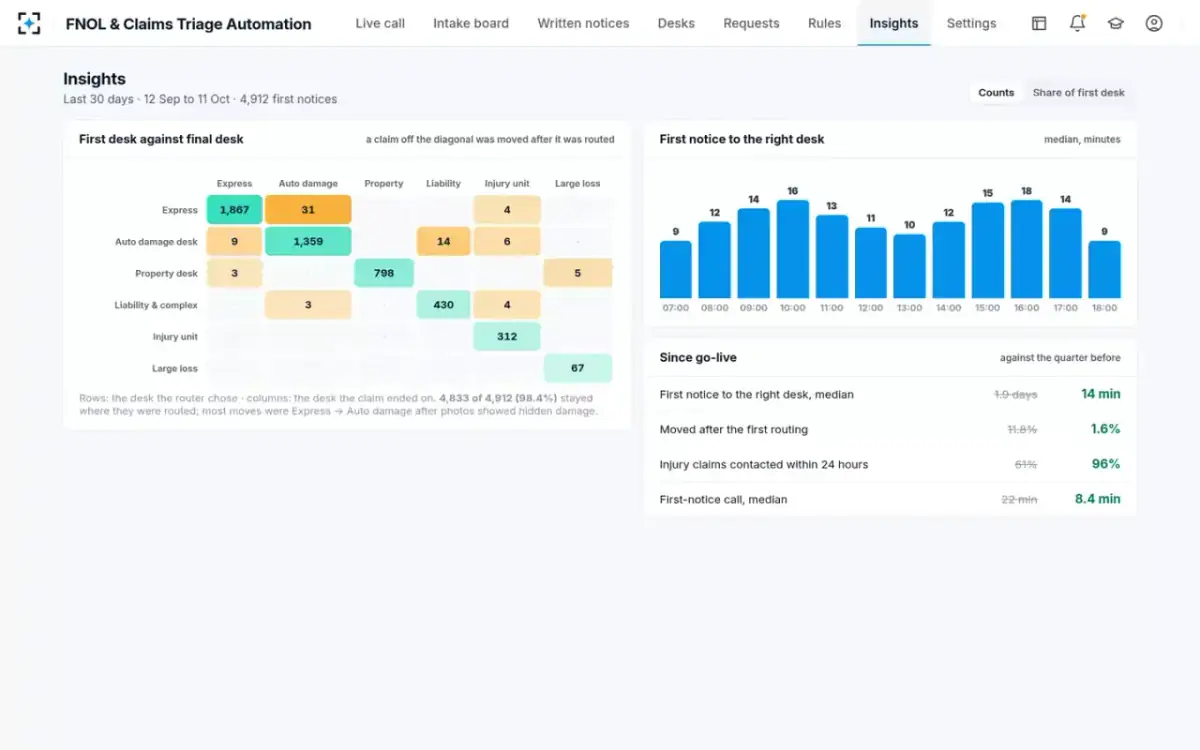Open the training graduation cap icon
1200x750 pixels.
1116,23
